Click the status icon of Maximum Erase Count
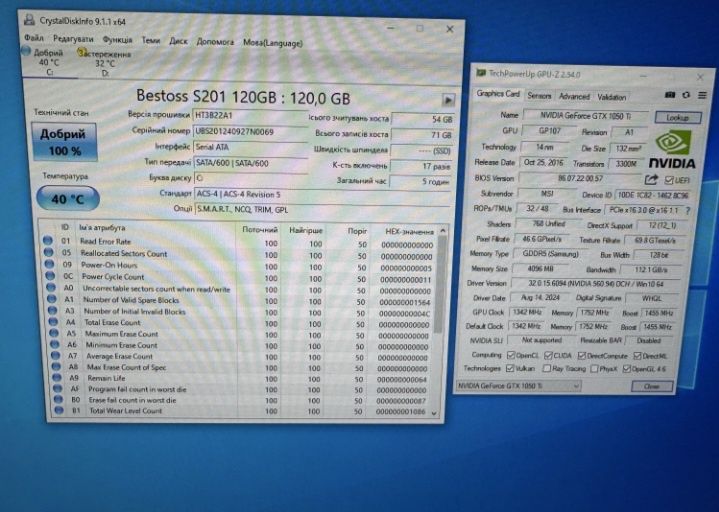The image size is (719, 512). [54, 333]
